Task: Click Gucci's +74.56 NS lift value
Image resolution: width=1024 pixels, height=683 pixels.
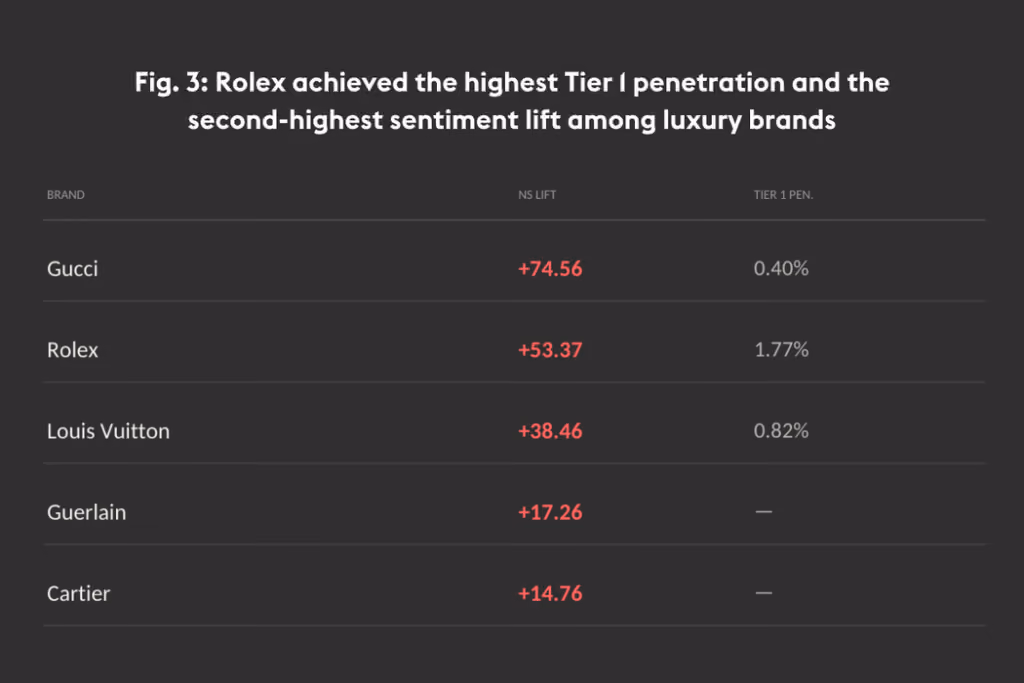Action: coord(550,268)
